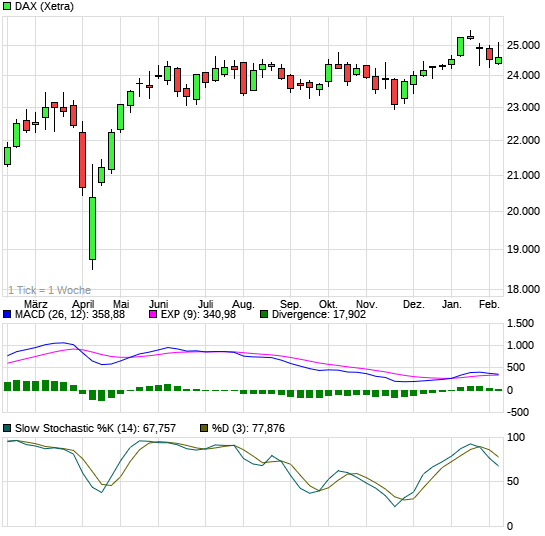Click the 20.000 price axis value
545x536 pixels.
click(x=523, y=211)
